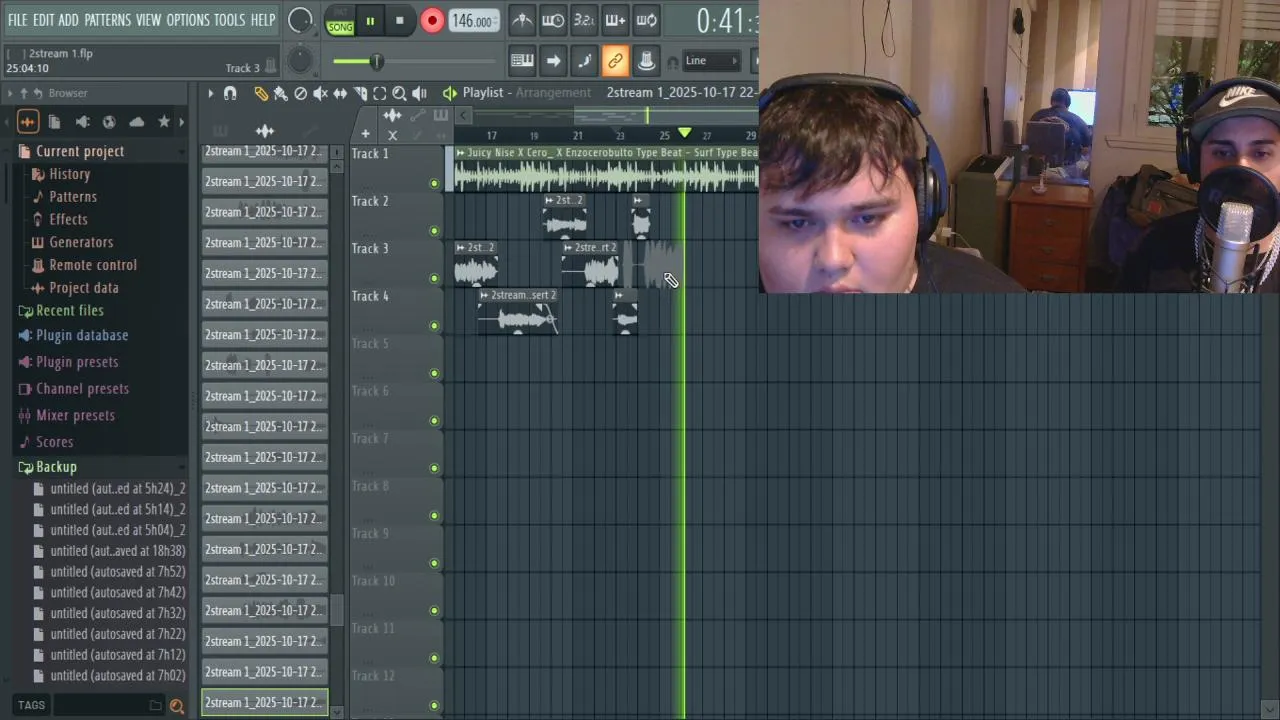The image size is (1280, 720).
Task: Stop playback with the stop button
Action: [x=400, y=20]
